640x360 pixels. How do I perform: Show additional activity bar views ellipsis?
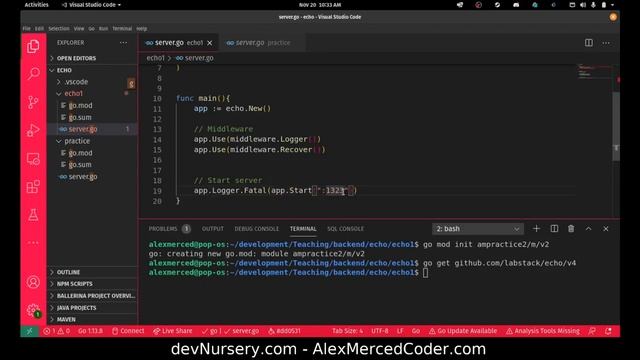(x=33, y=242)
